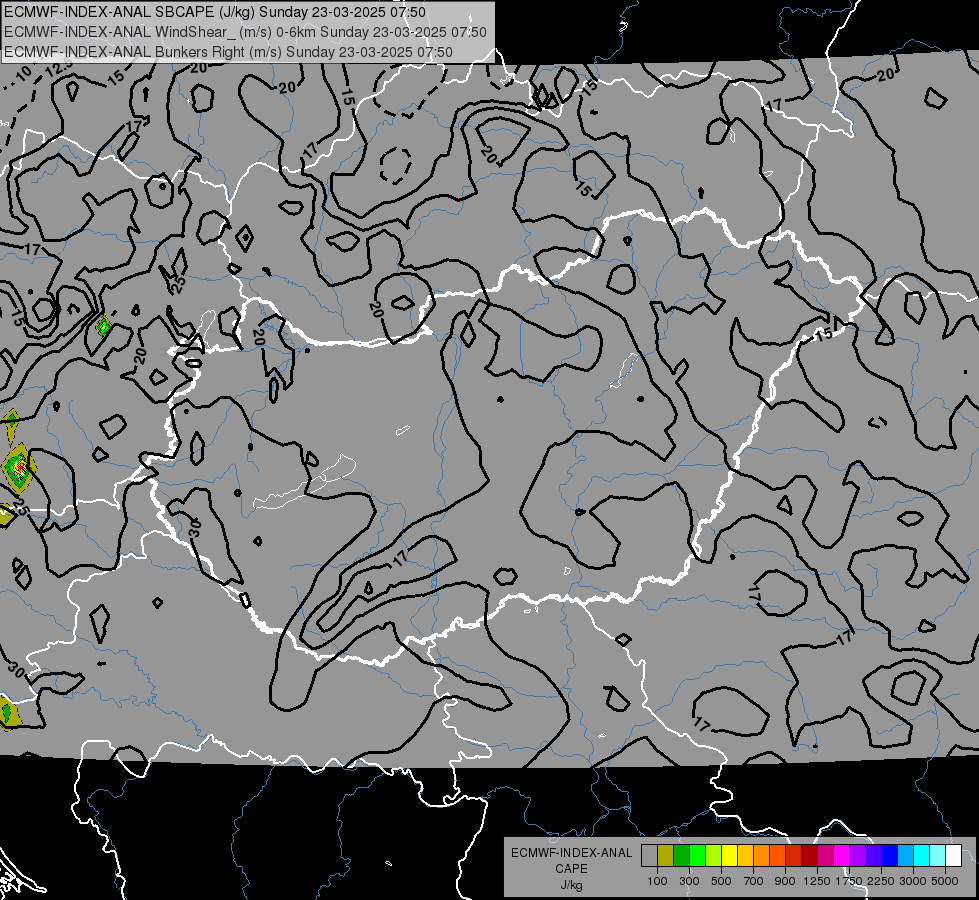979x900 pixels.
Task: Click the CAPE label in the legend
Action: pos(571,868)
